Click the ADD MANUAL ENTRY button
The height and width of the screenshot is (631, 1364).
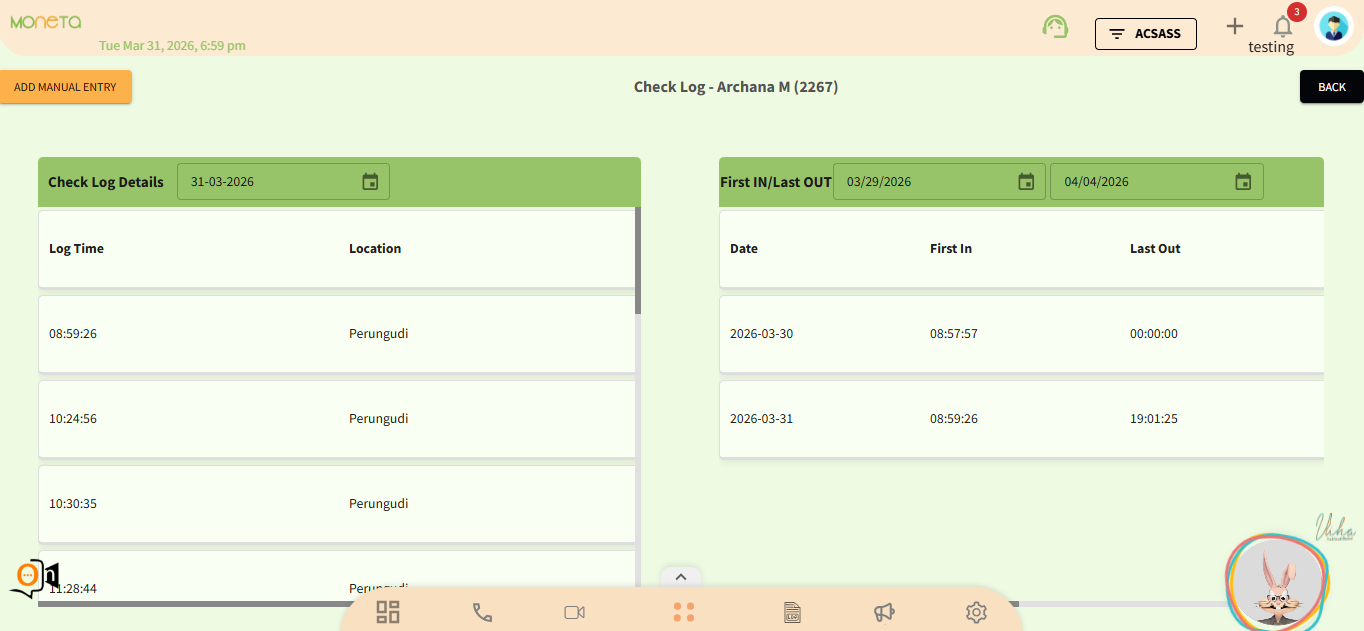pyautogui.click(x=65, y=87)
